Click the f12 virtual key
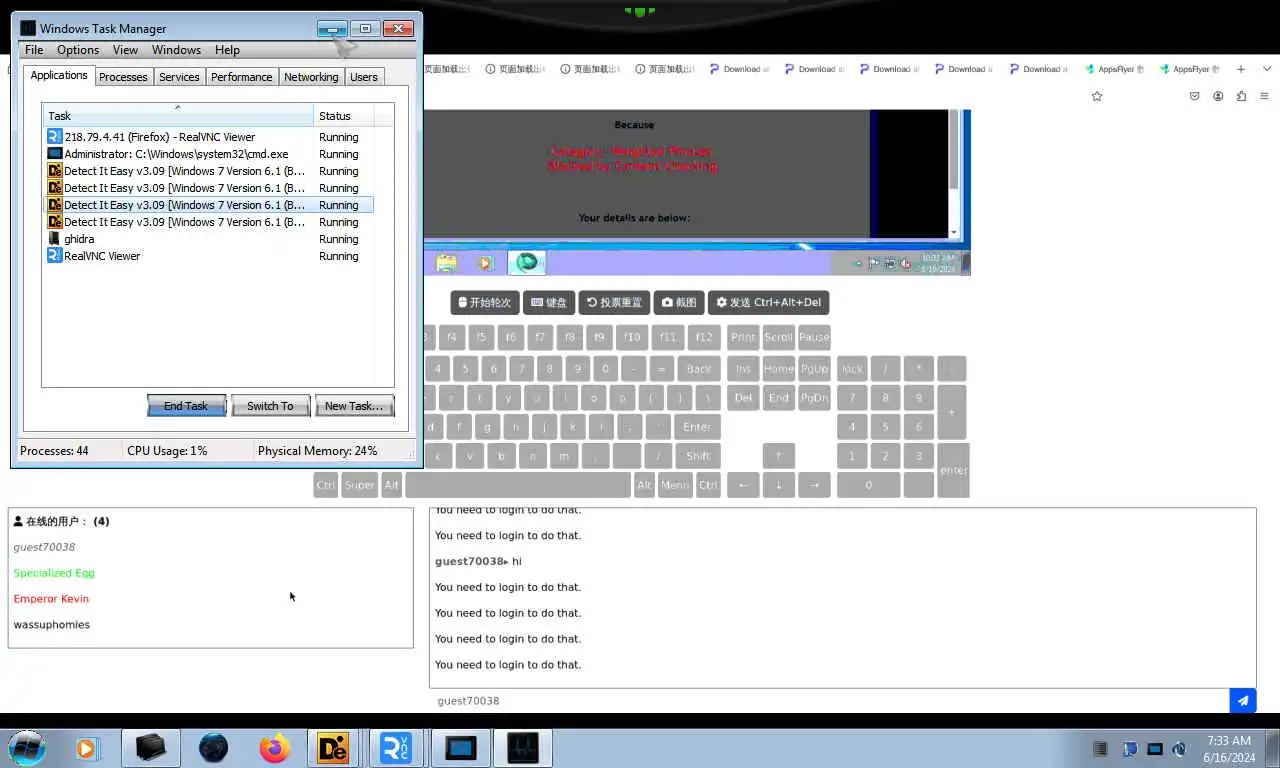 coord(704,337)
